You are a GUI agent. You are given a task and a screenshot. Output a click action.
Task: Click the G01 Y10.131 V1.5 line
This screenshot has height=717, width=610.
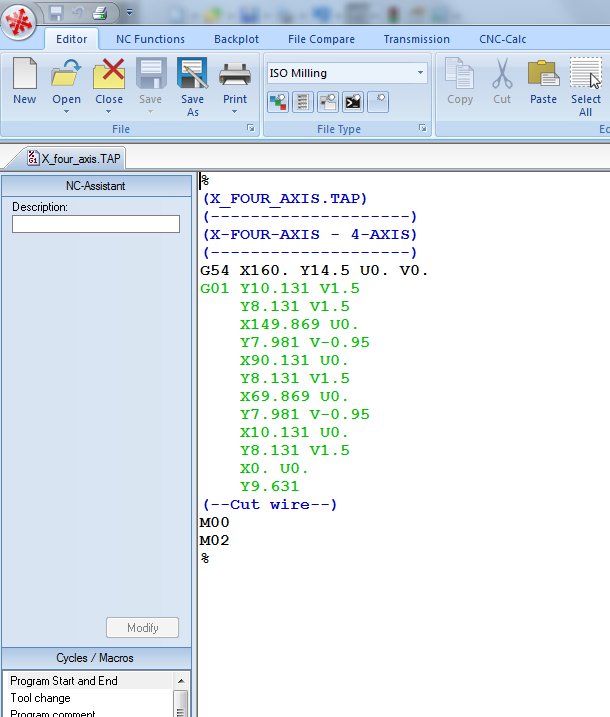point(280,289)
